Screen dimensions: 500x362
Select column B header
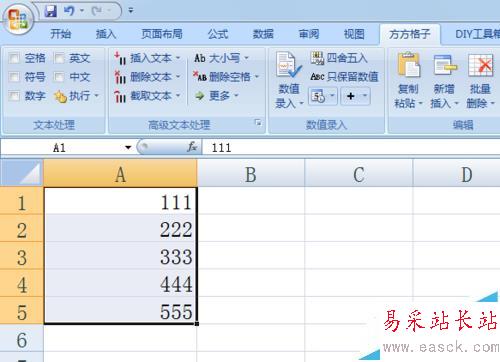pyautogui.click(x=251, y=173)
